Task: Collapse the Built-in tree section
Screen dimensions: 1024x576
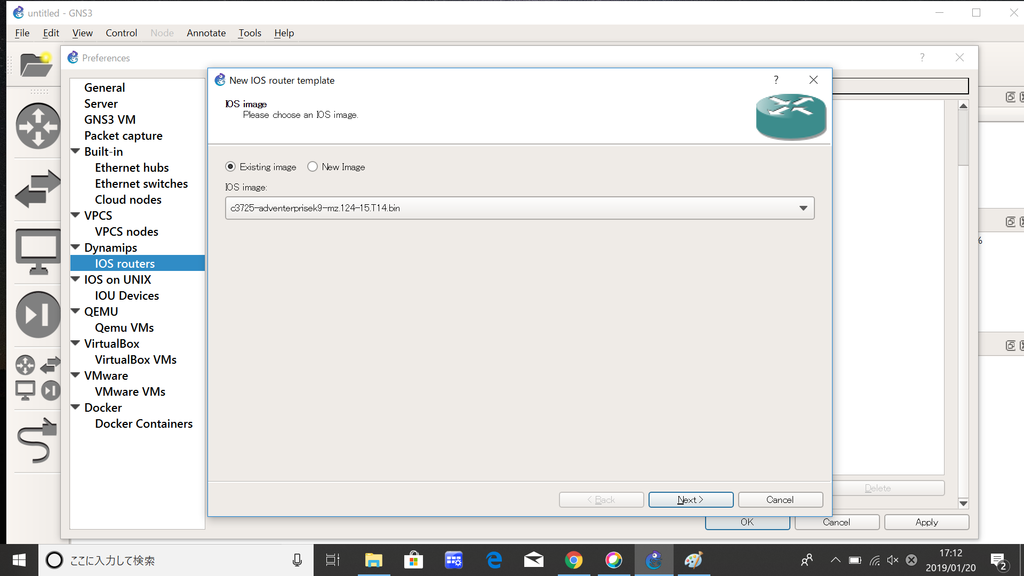Action: point(76,151)
